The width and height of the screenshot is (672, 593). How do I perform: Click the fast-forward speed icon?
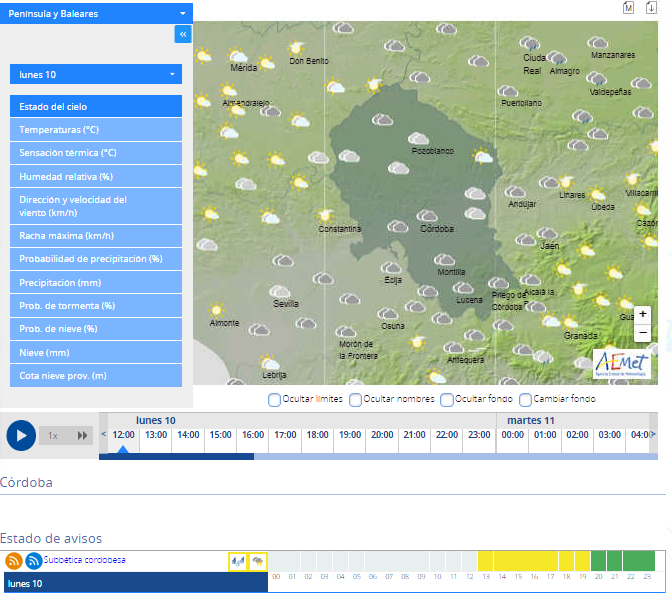tap(83, 435)
